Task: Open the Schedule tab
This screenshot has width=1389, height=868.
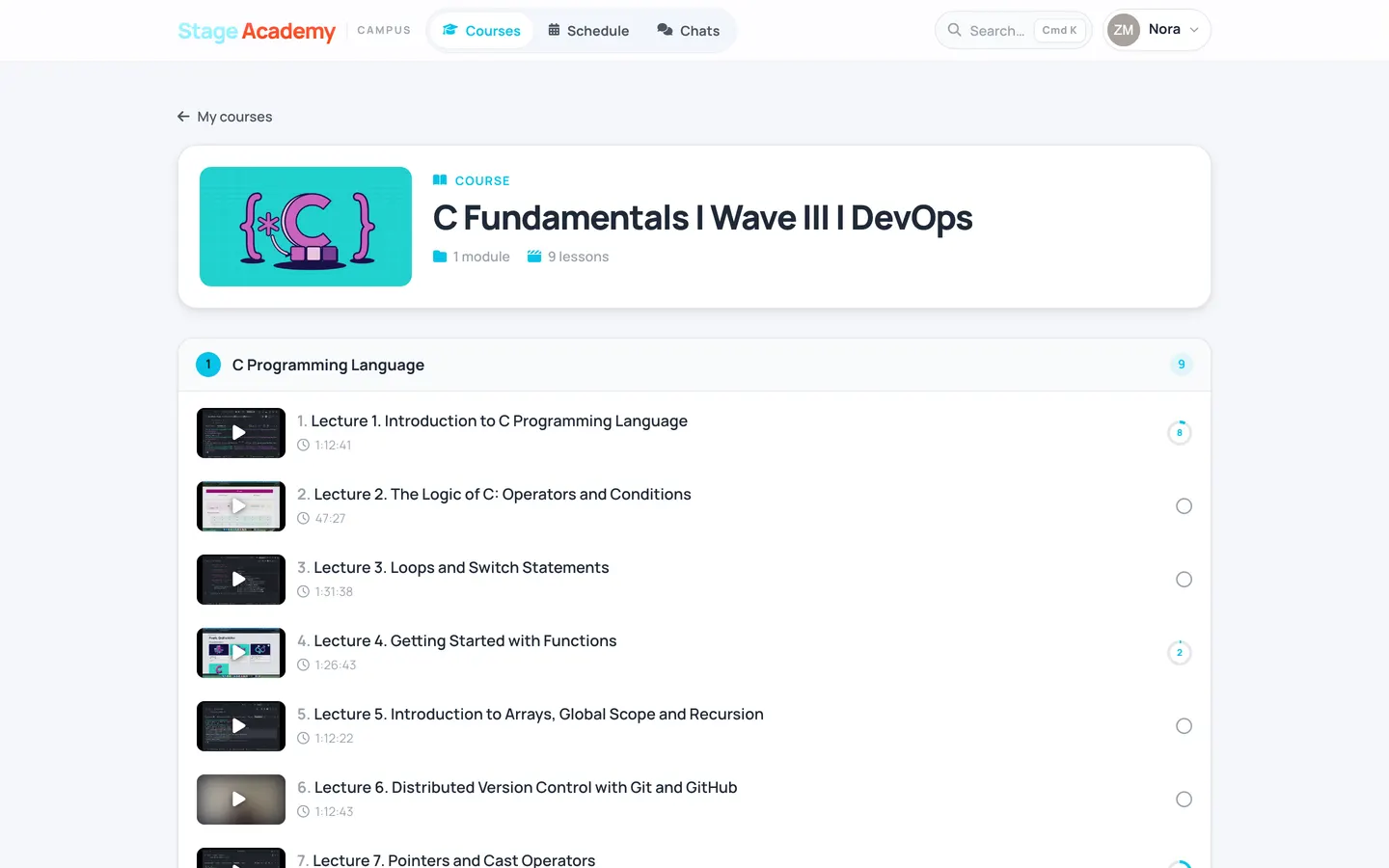Action: tap(588, 31)
